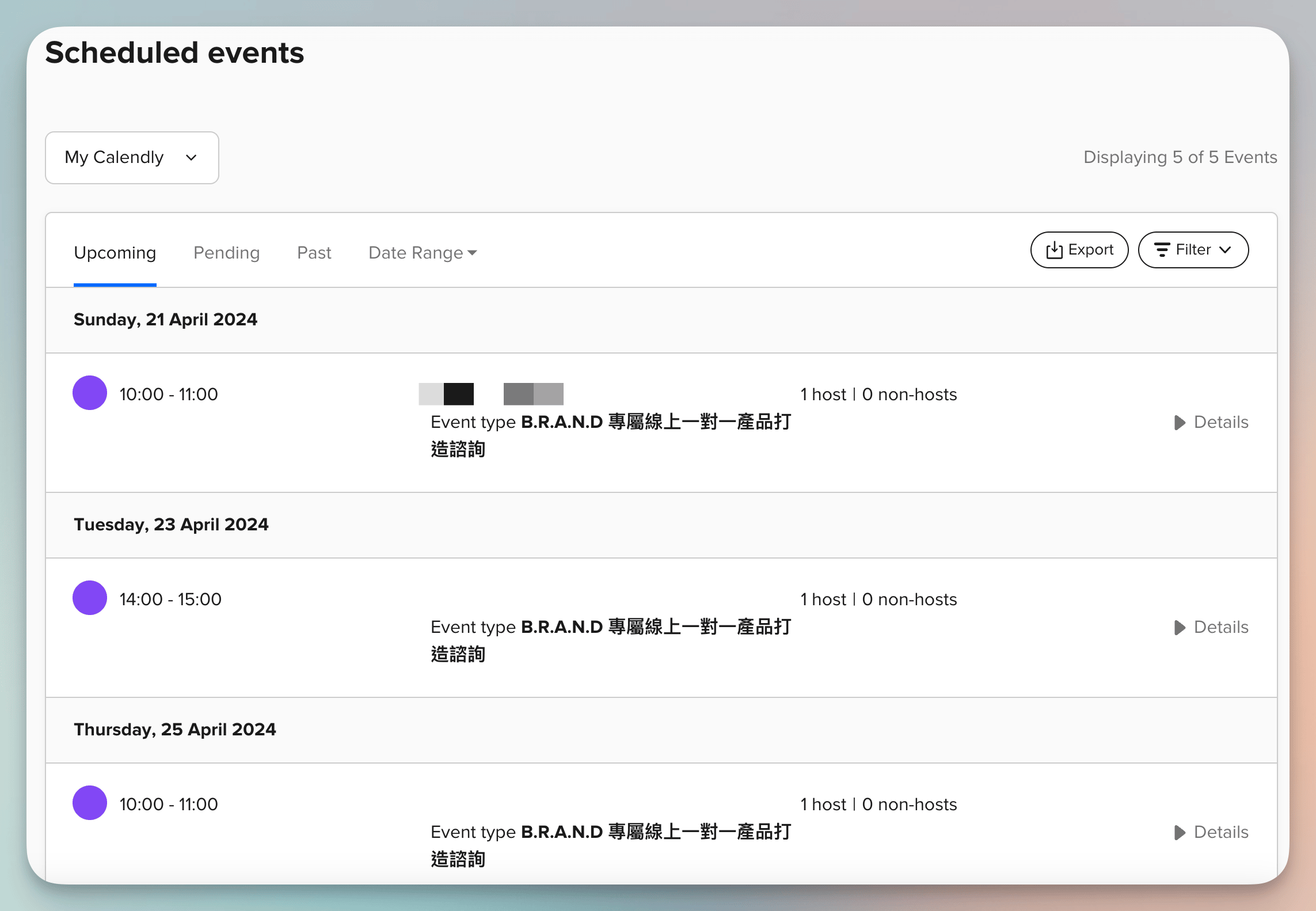1316x911 pixels.
Task: Click the Export icon button
Action: [1079, 249]
